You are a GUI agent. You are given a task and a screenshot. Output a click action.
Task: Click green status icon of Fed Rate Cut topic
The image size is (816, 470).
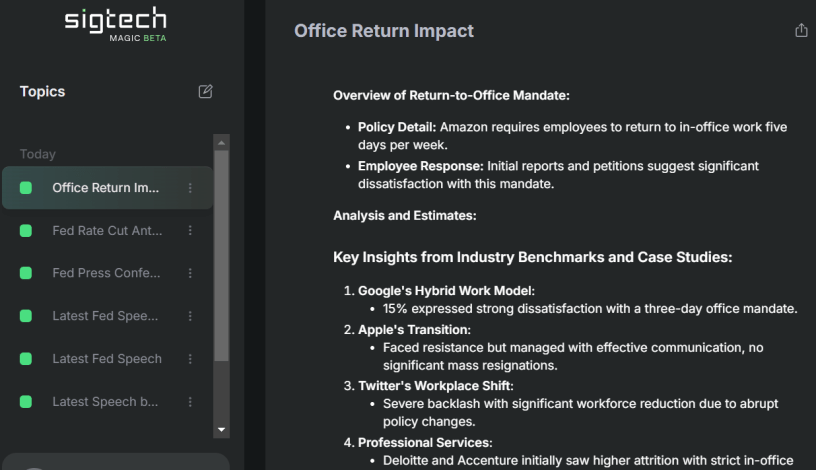[26, 231]
